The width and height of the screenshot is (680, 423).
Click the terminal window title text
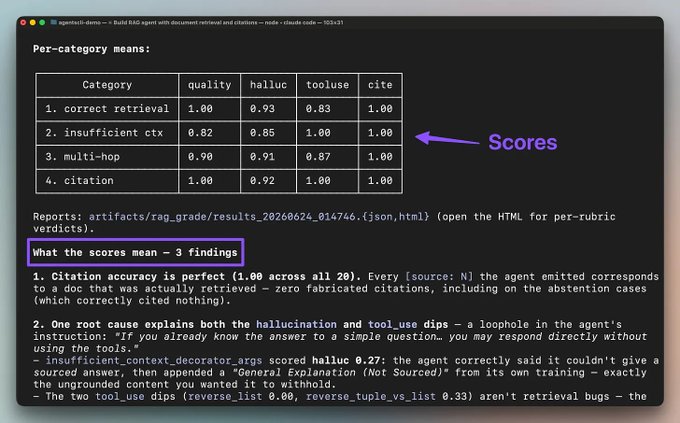pyautogui.click(x=201, y=22)
